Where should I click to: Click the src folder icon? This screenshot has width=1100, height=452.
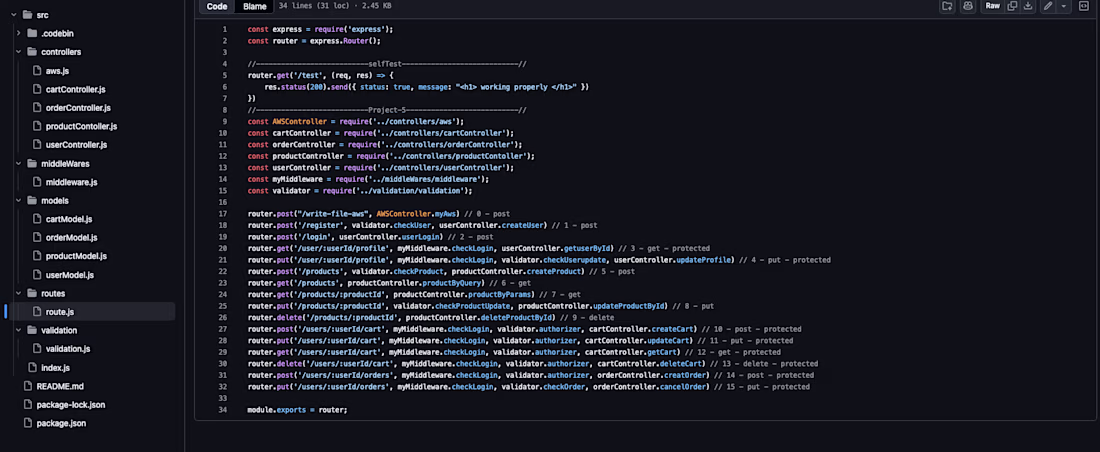(x=27, y=15)
